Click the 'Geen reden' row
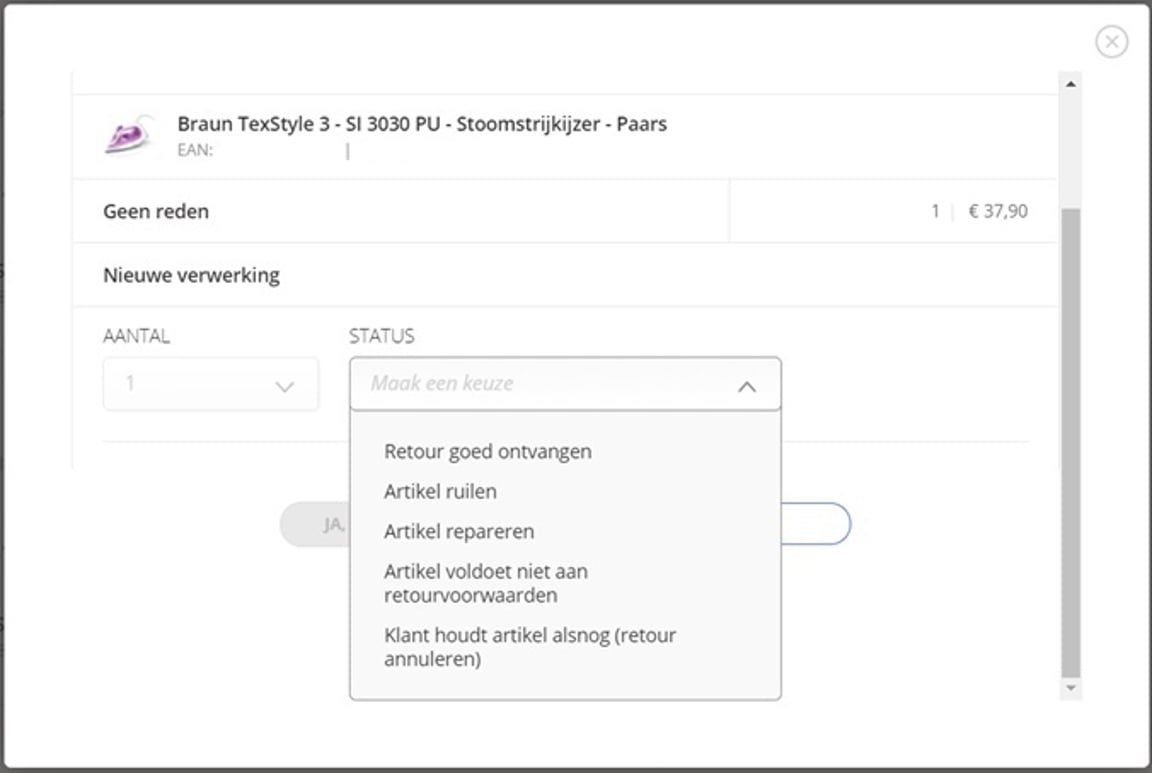The width and height of the screenshot is (1152, 773). coord(156,211)
